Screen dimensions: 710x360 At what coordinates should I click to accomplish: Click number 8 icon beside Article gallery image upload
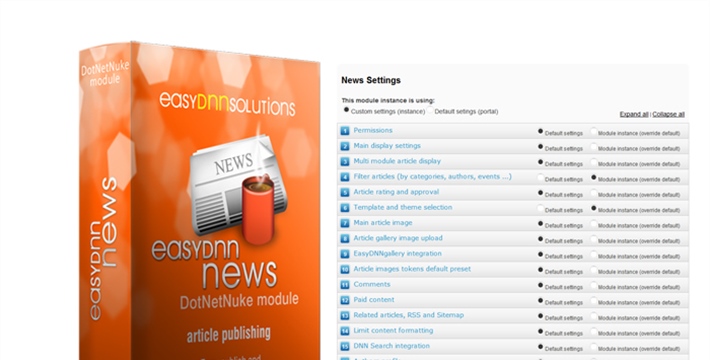345,239
